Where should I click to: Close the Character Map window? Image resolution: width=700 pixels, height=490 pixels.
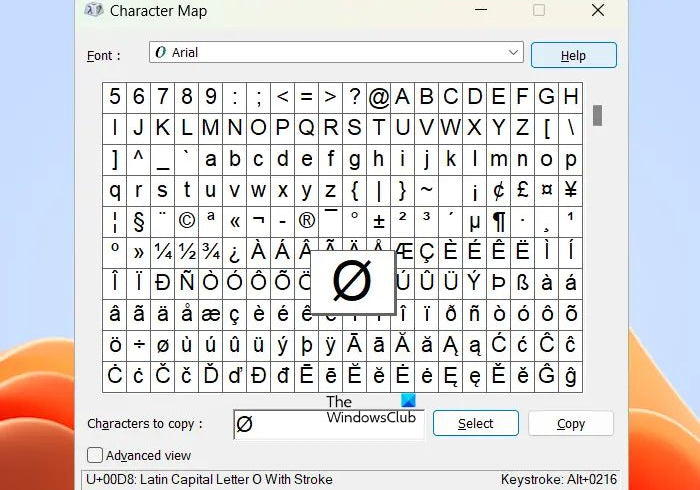[598, 10]
